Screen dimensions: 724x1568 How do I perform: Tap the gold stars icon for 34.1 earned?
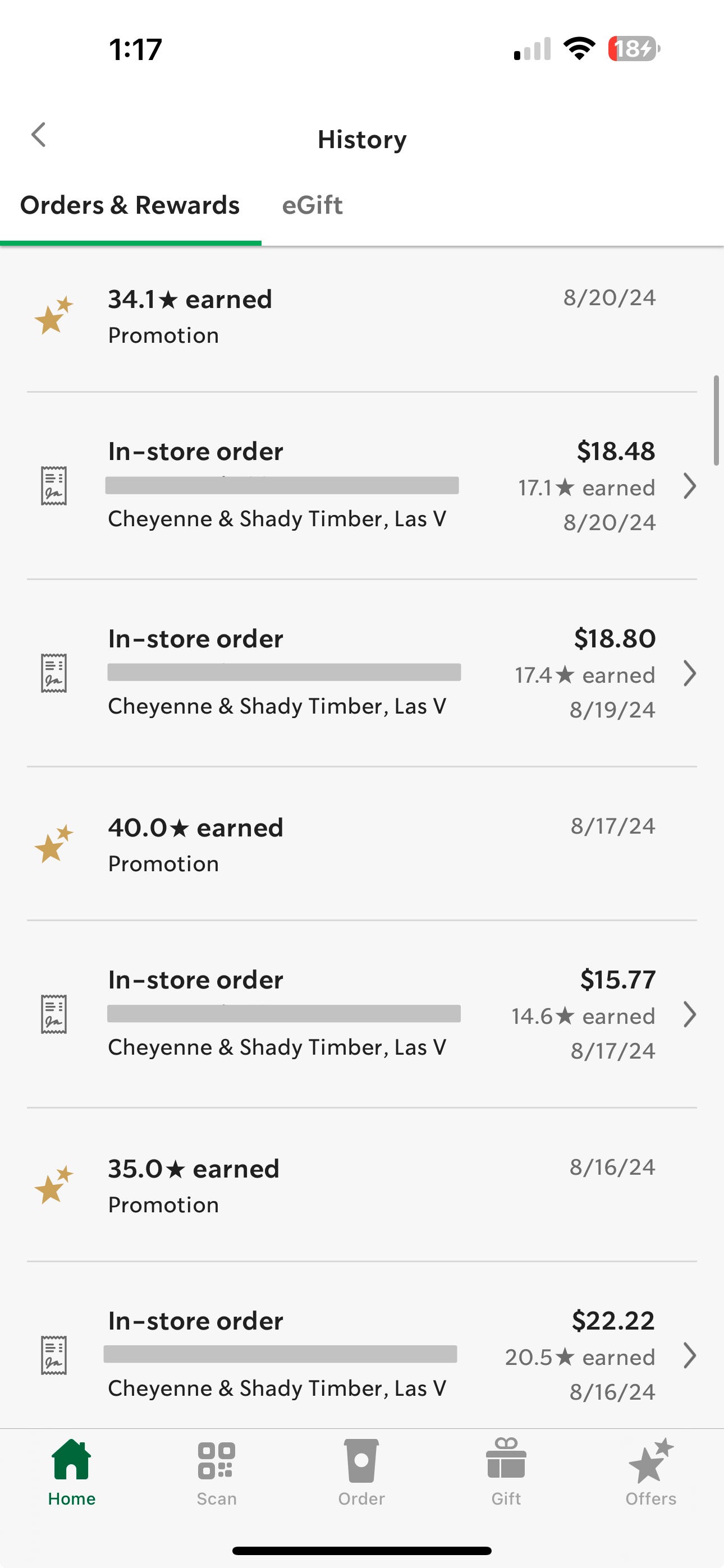click(x=53, y=315)
